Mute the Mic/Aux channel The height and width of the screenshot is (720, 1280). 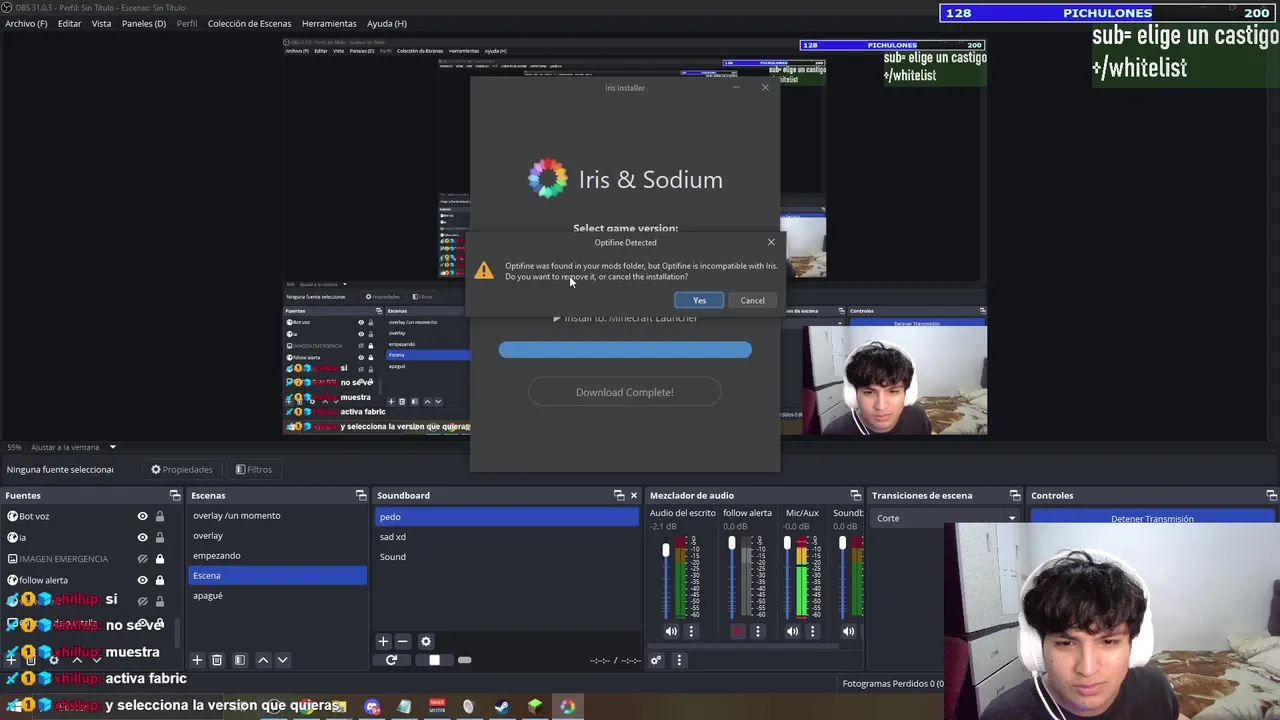792,631
